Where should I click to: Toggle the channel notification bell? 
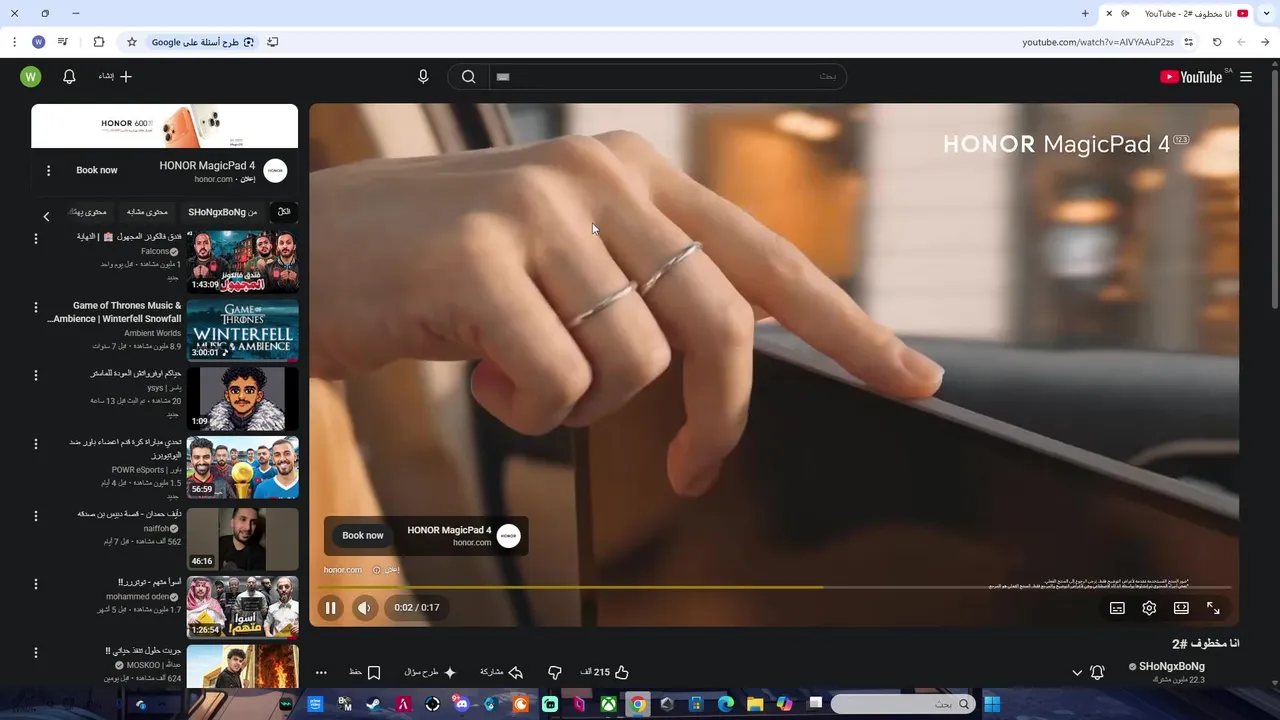1097,673
